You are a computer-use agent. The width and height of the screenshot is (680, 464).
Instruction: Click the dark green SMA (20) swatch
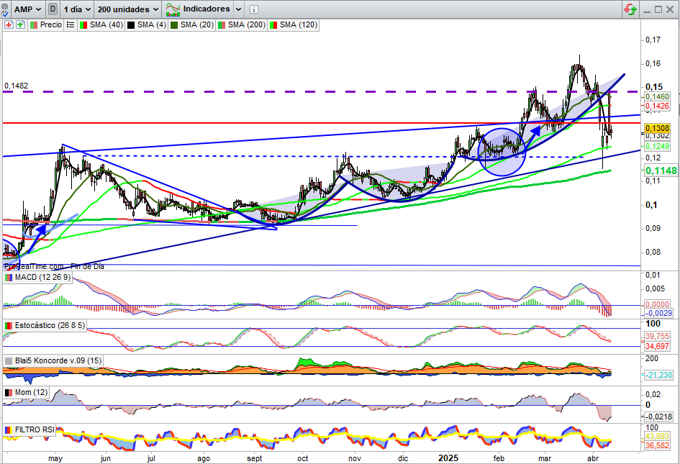[174, 25]
